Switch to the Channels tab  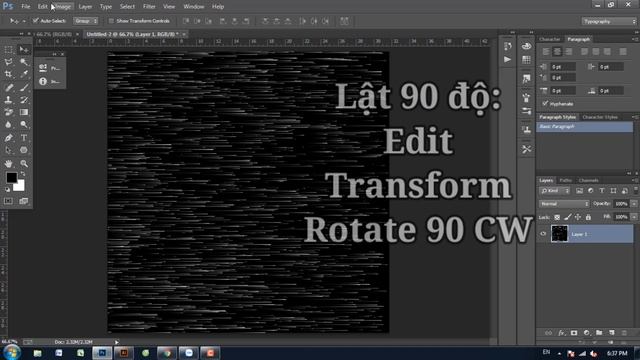click(588, 180)
